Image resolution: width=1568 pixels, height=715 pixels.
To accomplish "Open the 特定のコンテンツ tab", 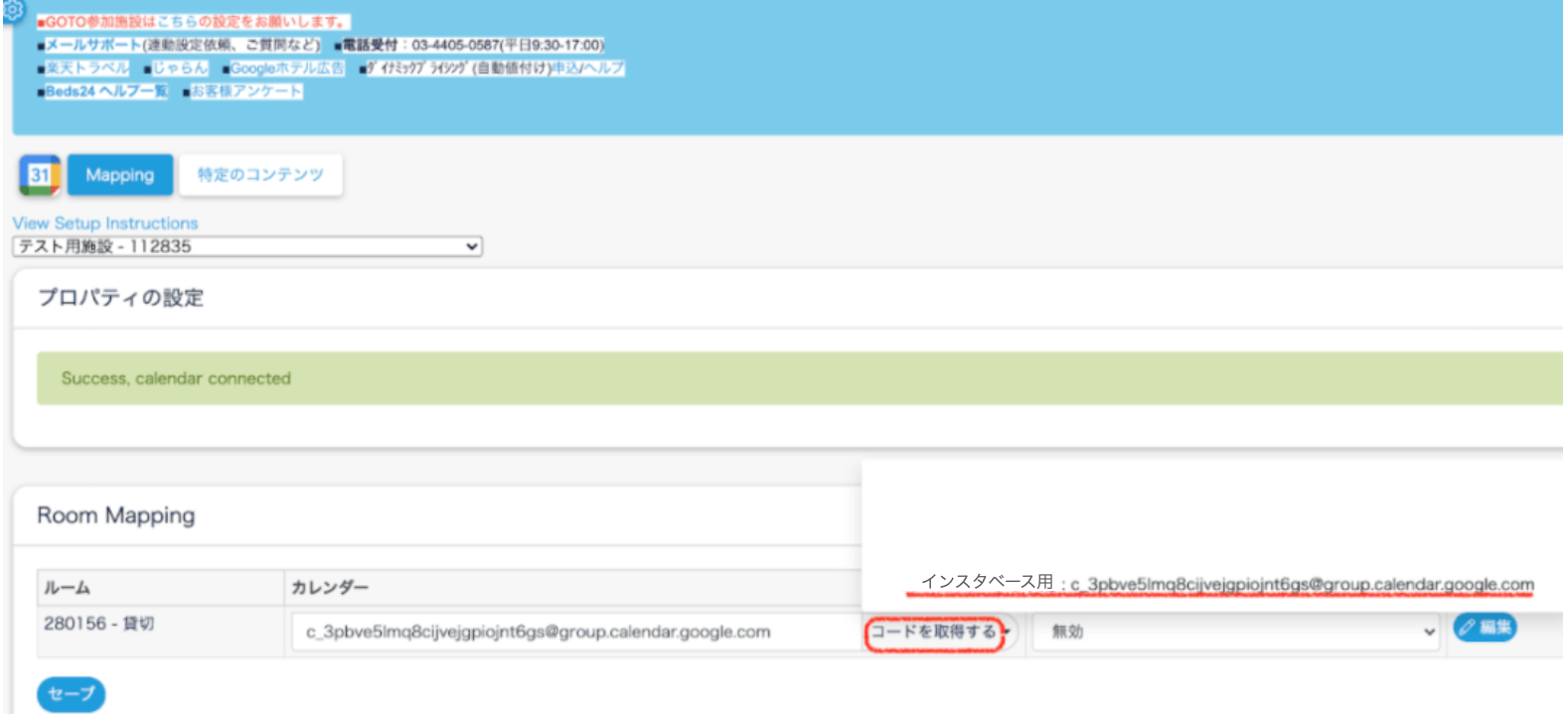I will coord(260,176).
